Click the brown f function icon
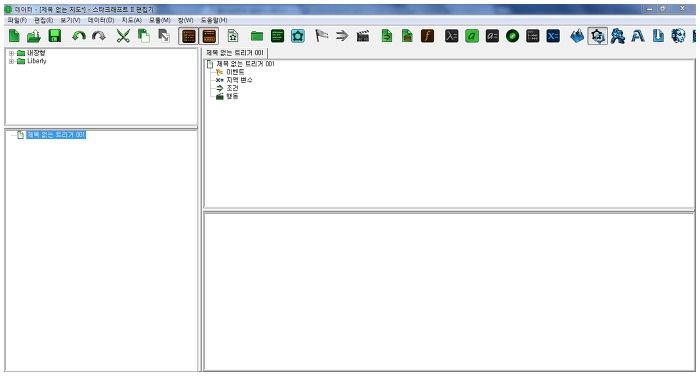Image resolution: width=700 pixels, height=376 pixels. (x=428, y=36)
